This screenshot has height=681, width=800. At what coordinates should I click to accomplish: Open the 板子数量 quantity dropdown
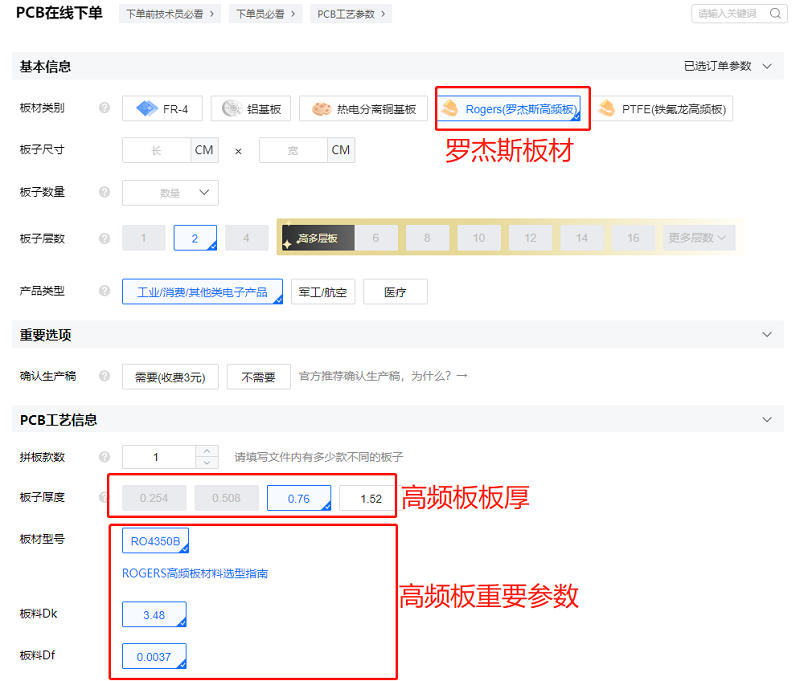[170, 192]
